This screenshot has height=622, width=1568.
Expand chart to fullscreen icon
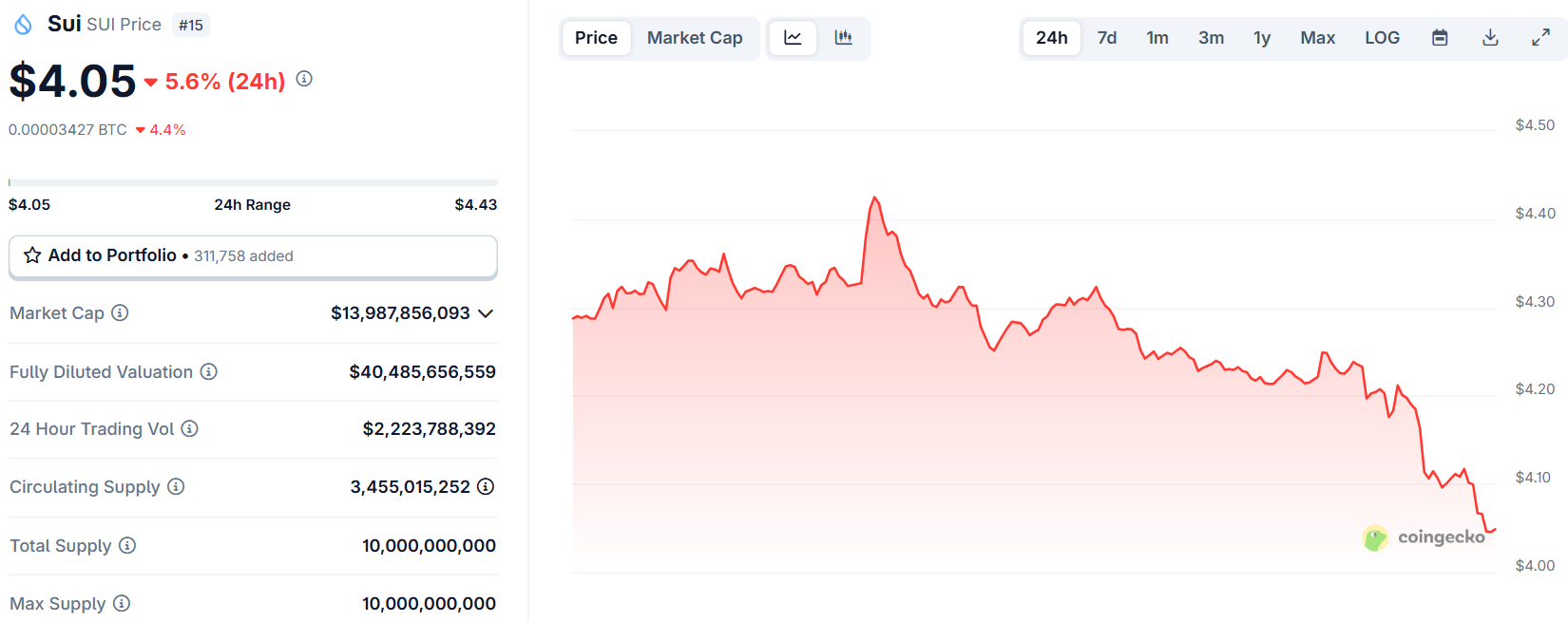tap(1540, 38)
